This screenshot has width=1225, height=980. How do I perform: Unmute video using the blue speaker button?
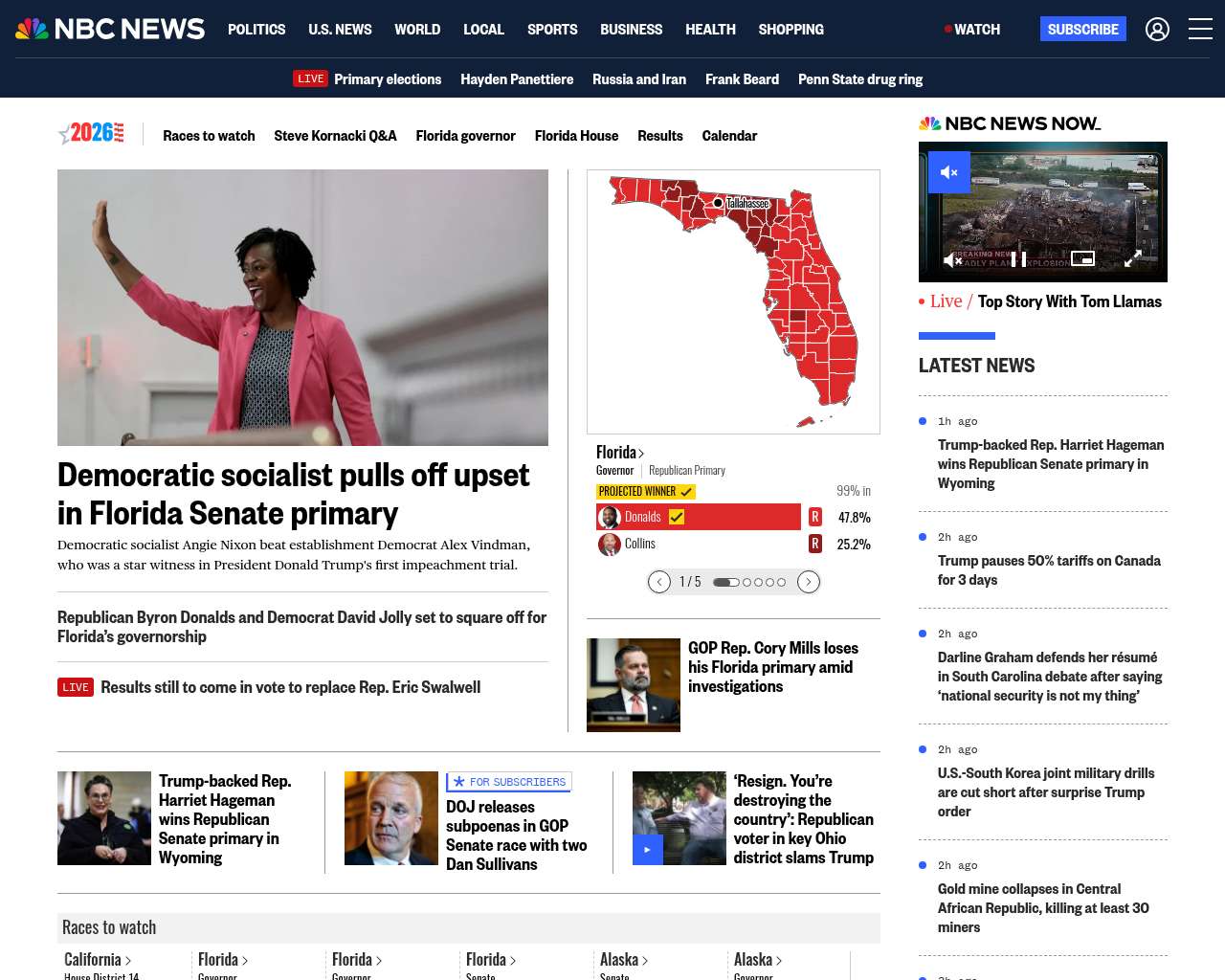click(x=949, y=172)
